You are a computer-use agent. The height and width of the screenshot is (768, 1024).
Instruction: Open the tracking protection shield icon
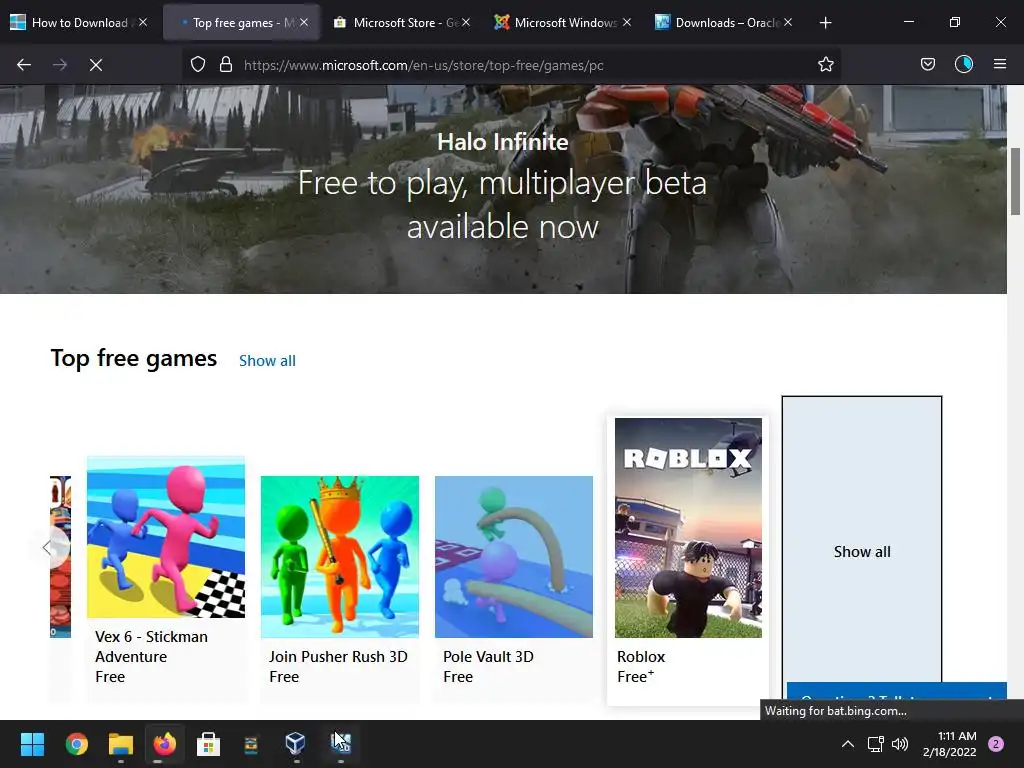pyautogui.click(x=198, y=64)
